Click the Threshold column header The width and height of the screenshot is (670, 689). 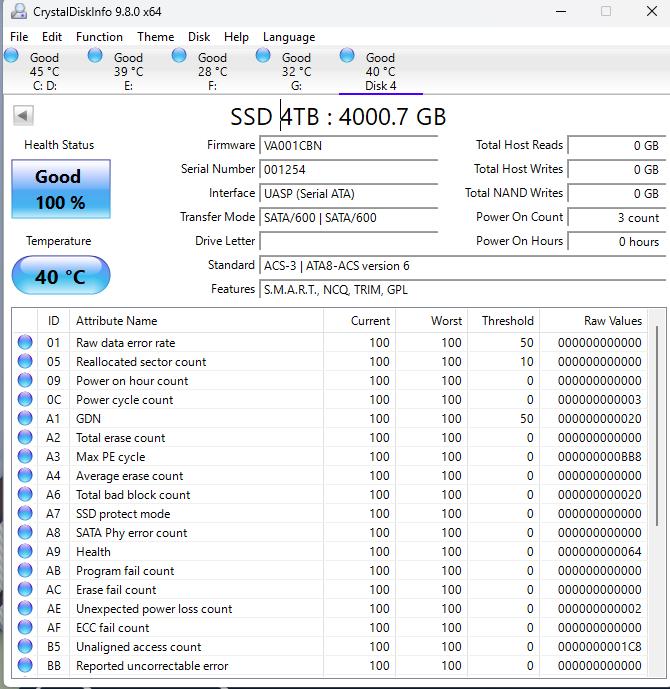point(503,320)
